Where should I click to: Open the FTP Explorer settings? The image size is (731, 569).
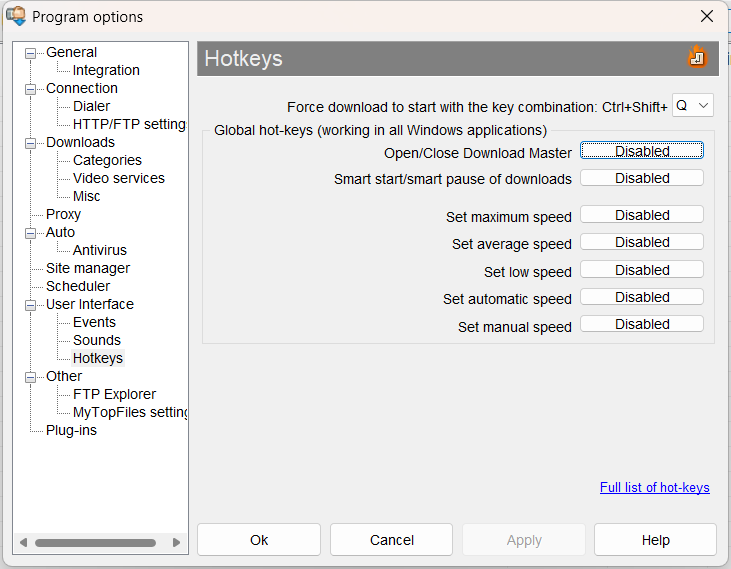click(x=114, y=394)
